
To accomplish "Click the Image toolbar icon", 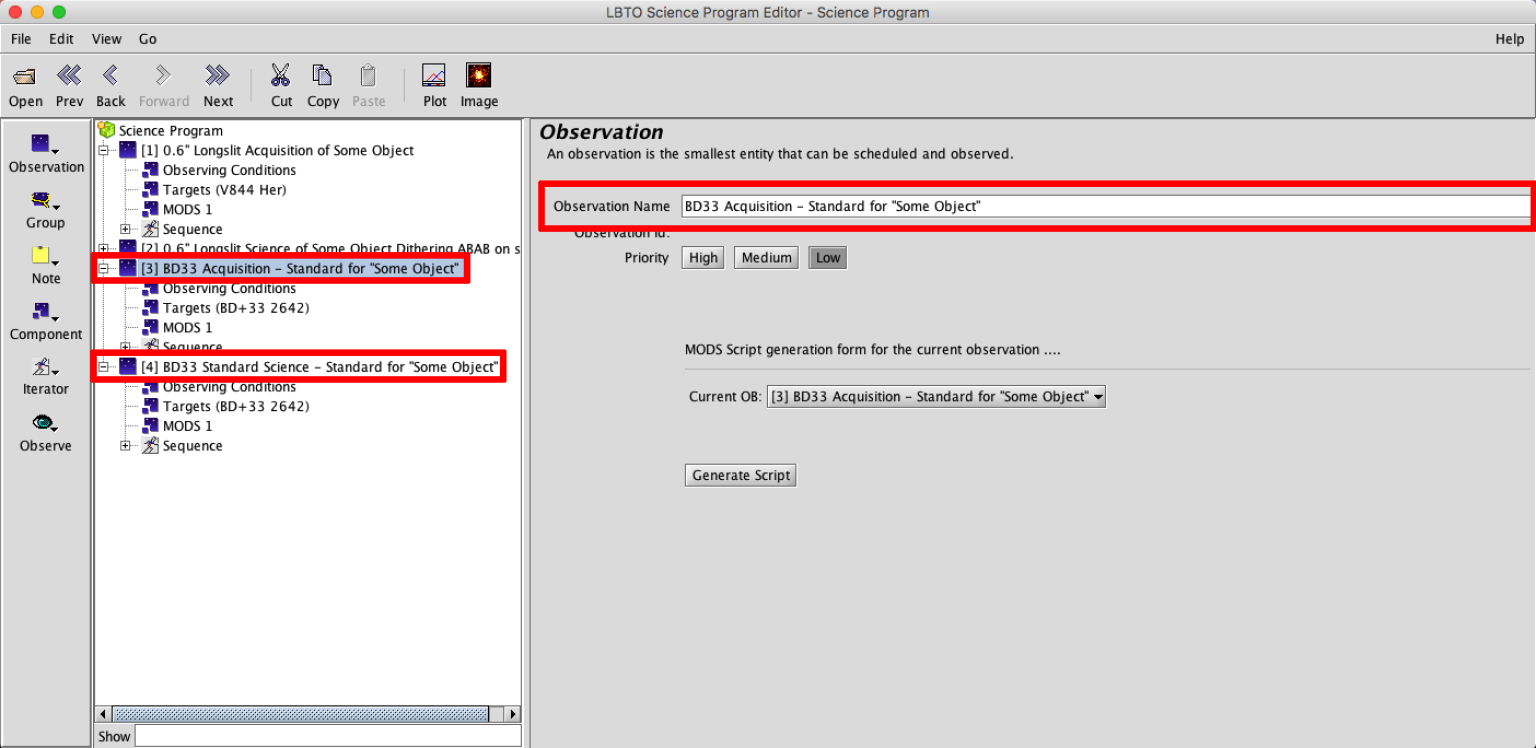I will coord(478,76).
